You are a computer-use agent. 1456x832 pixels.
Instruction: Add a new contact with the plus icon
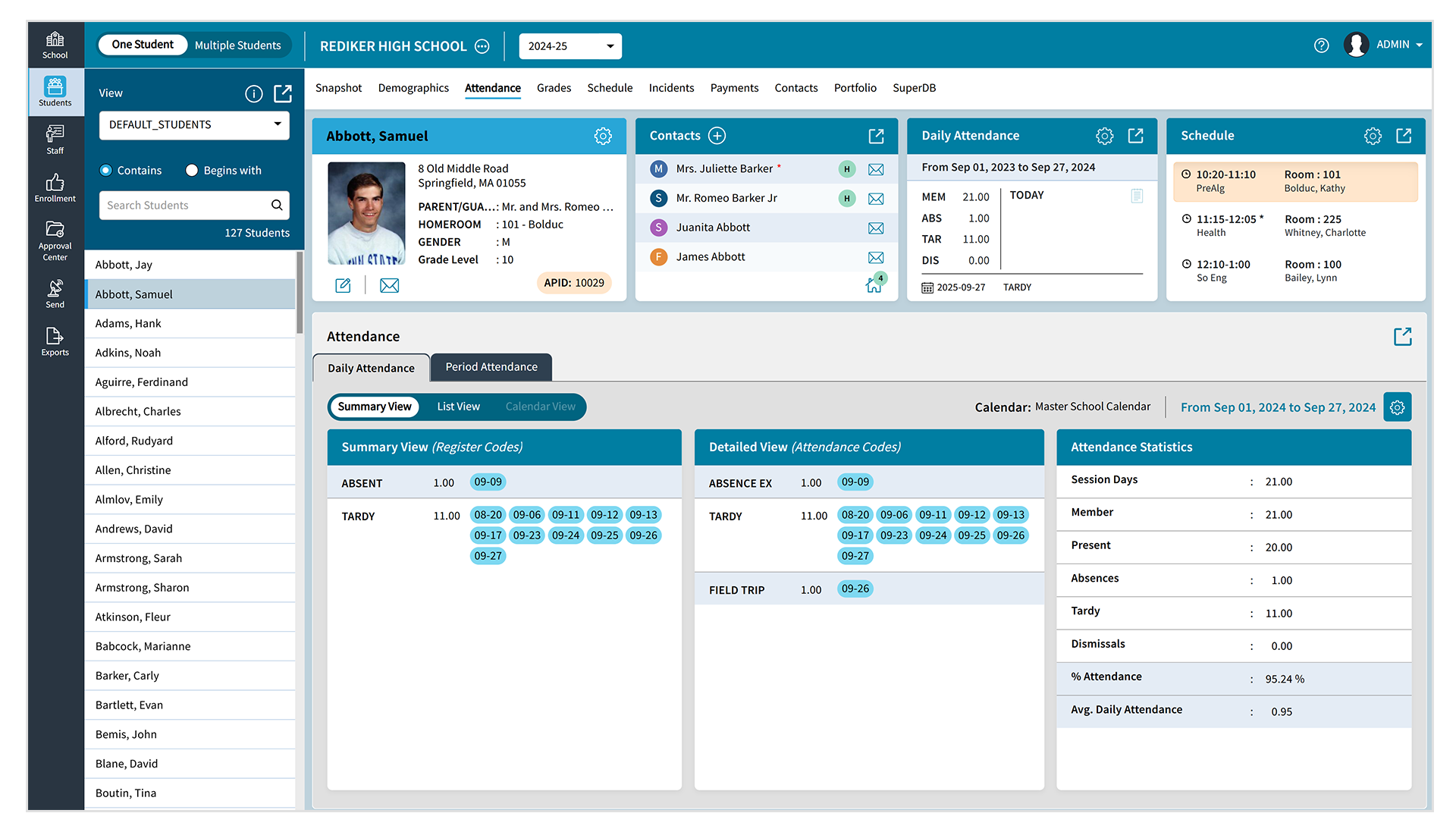(x=717, y=136)
